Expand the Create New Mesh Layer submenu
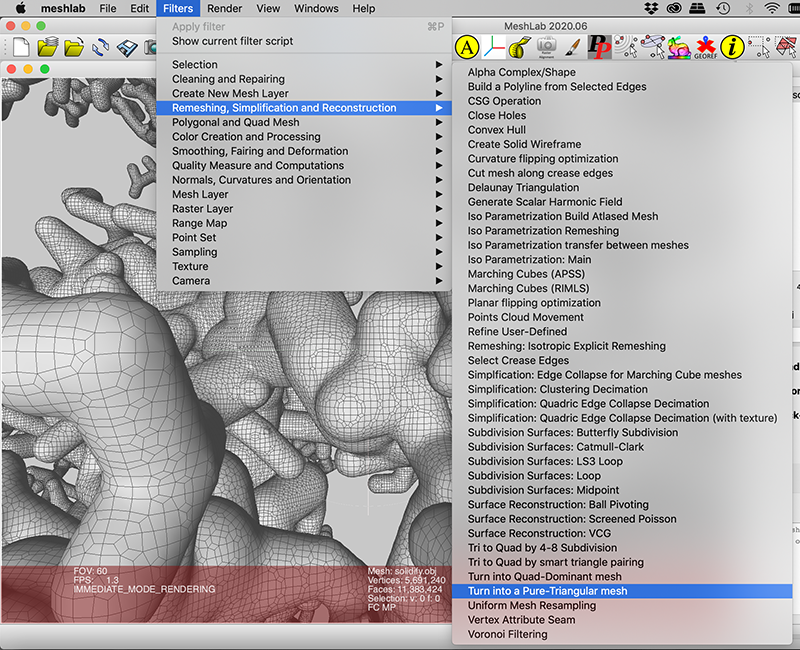The image size is (800, 650). (x=304, y=93)
